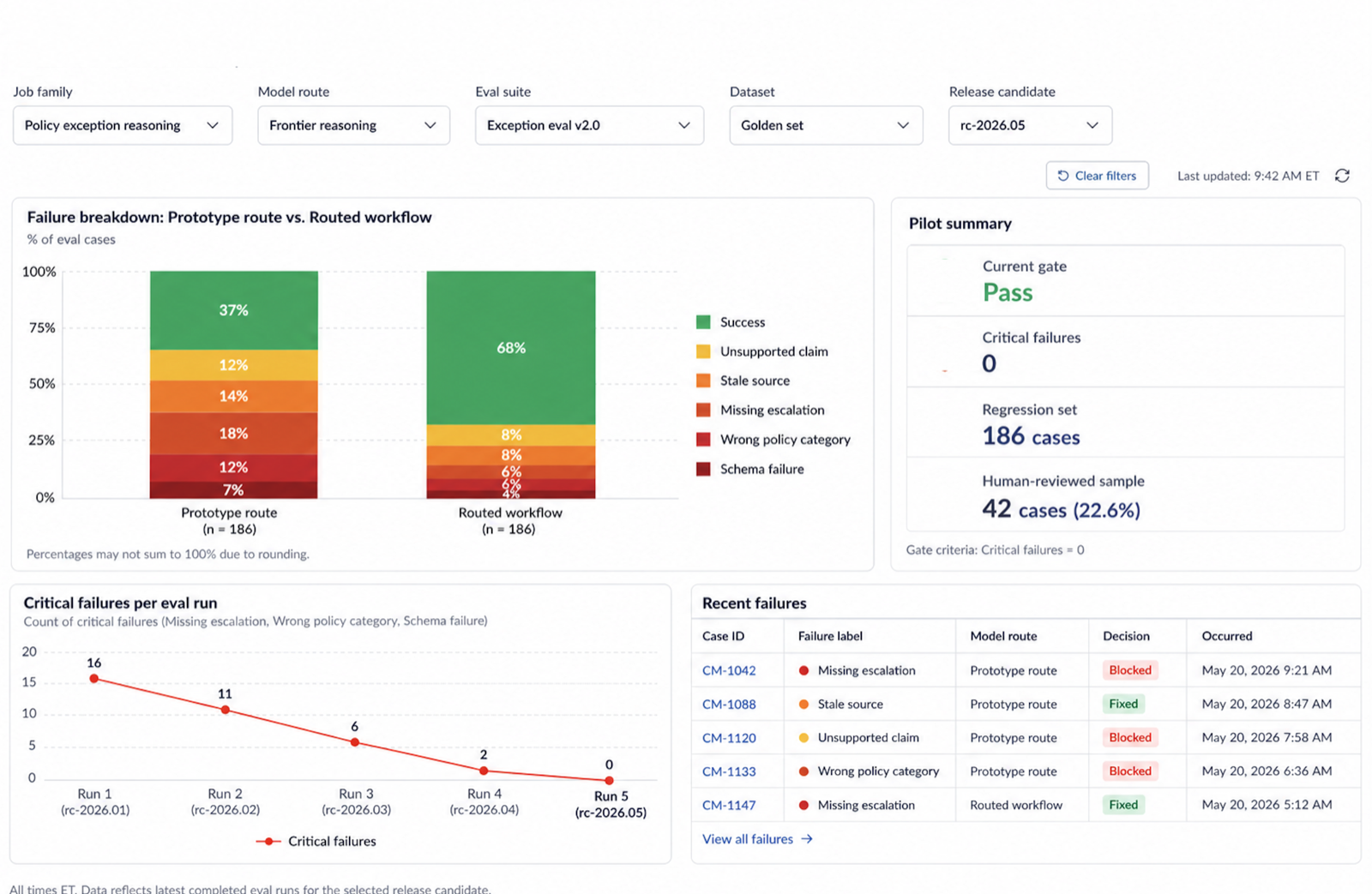Click the Run 1 data point labeled 16
The image size is (1372, 894).
94,679
